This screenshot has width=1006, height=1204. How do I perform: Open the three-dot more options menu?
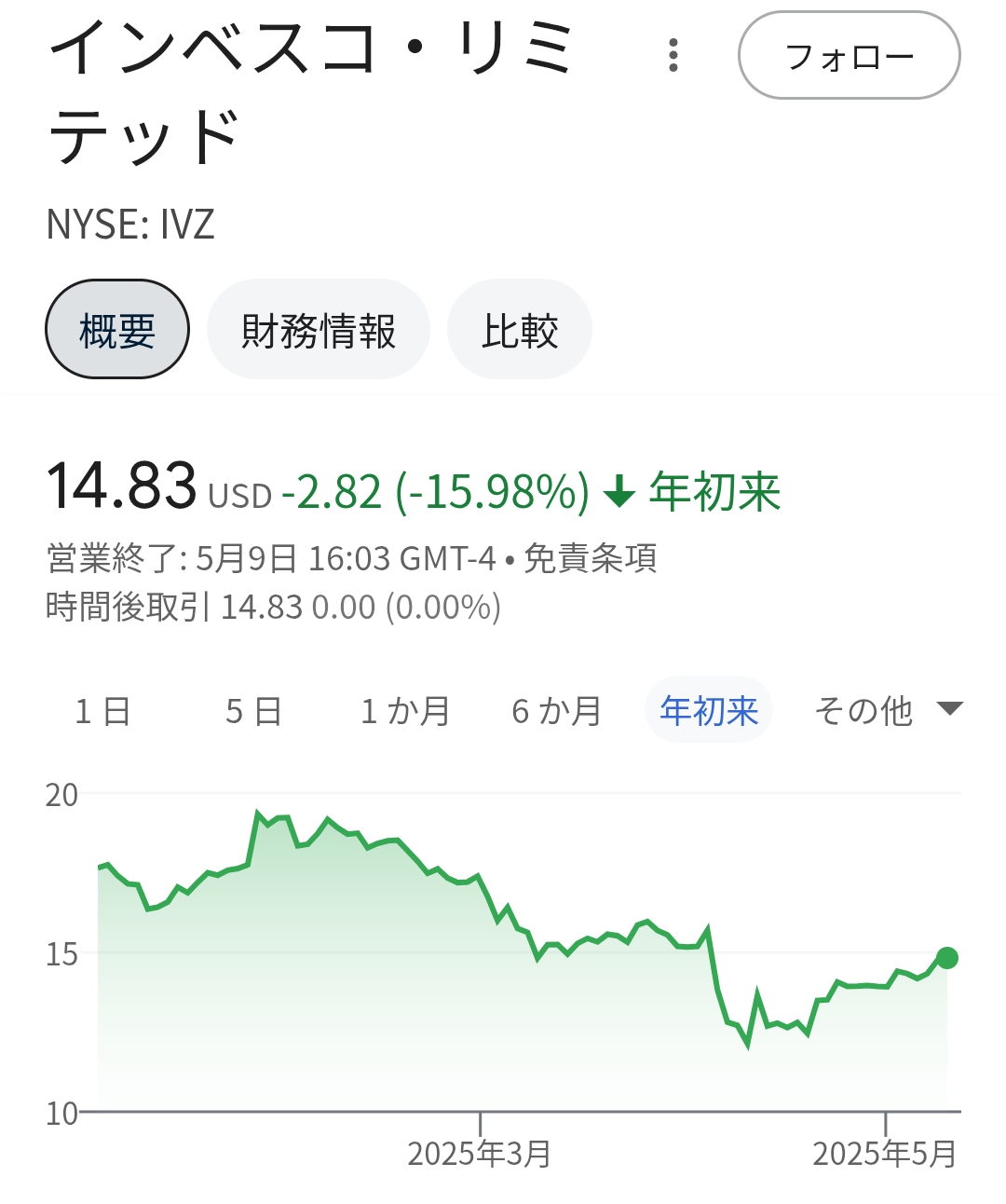pos(673,56)
